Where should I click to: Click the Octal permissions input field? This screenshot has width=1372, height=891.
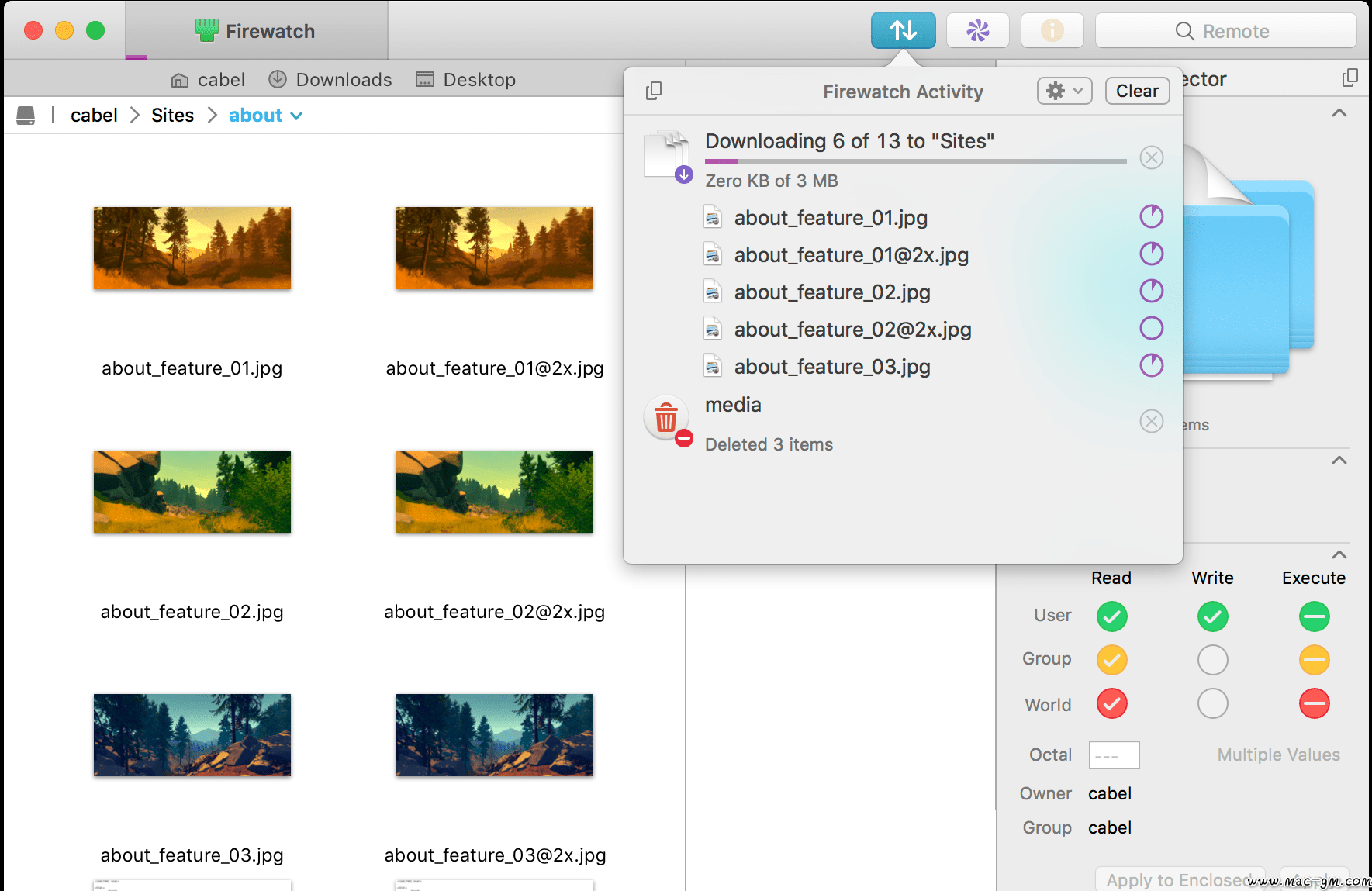1114,755
